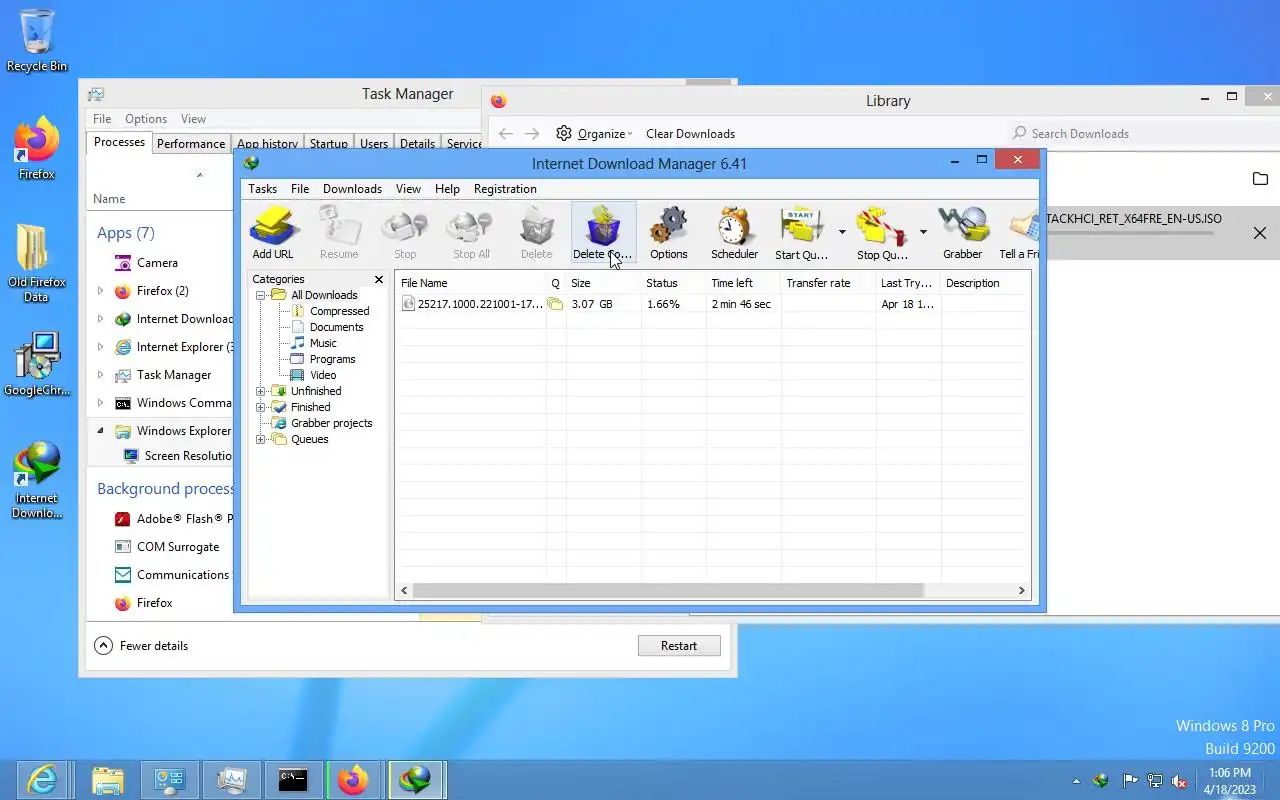The height and width of the screenshot is (800, 1280).
Task: Expand the Finished tree node
Action: click(261, 407)
